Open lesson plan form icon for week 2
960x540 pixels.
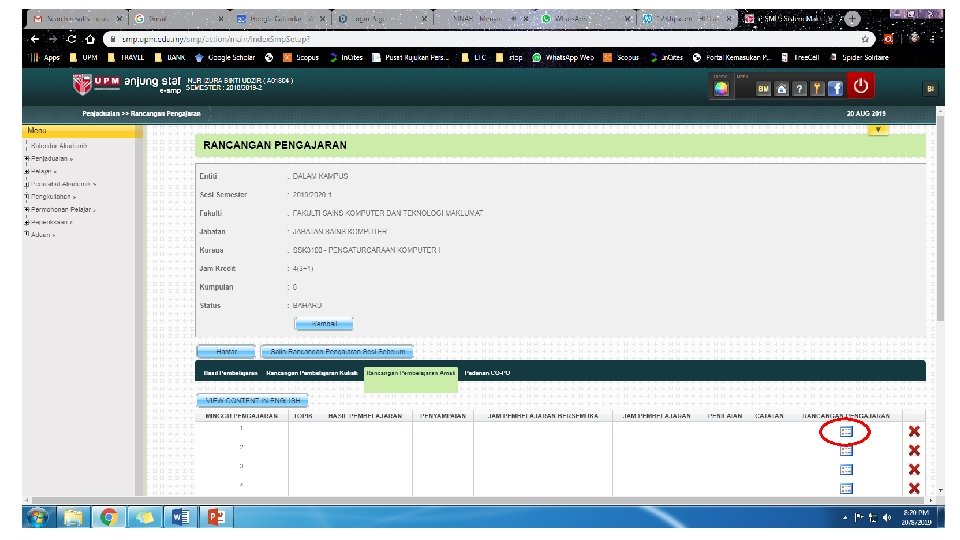coord(846,451)
